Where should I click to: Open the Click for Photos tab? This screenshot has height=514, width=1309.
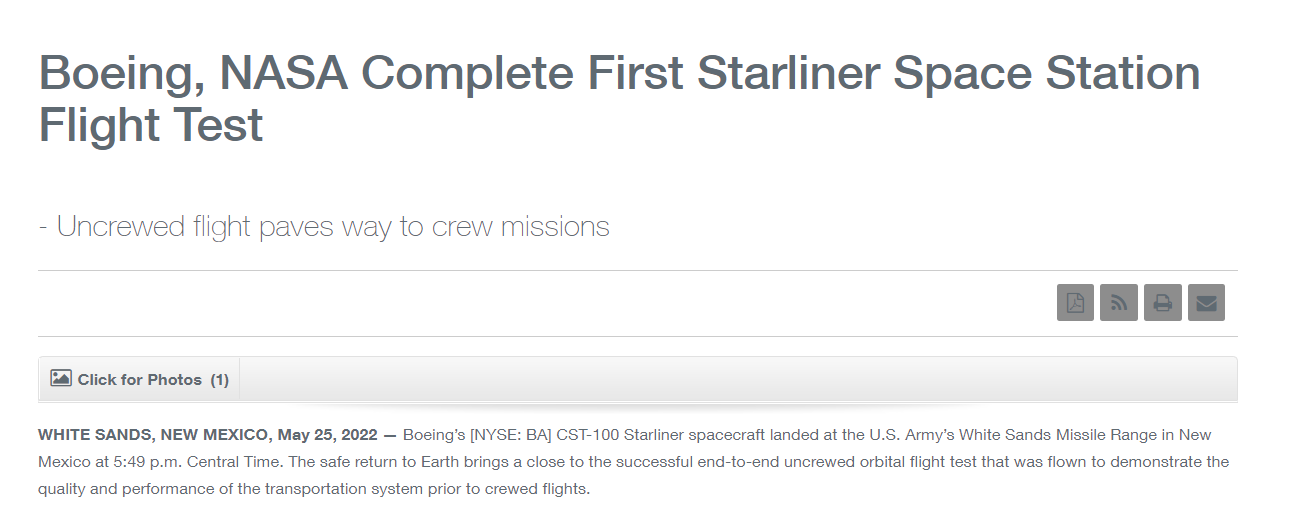click(x=140, y=380)
